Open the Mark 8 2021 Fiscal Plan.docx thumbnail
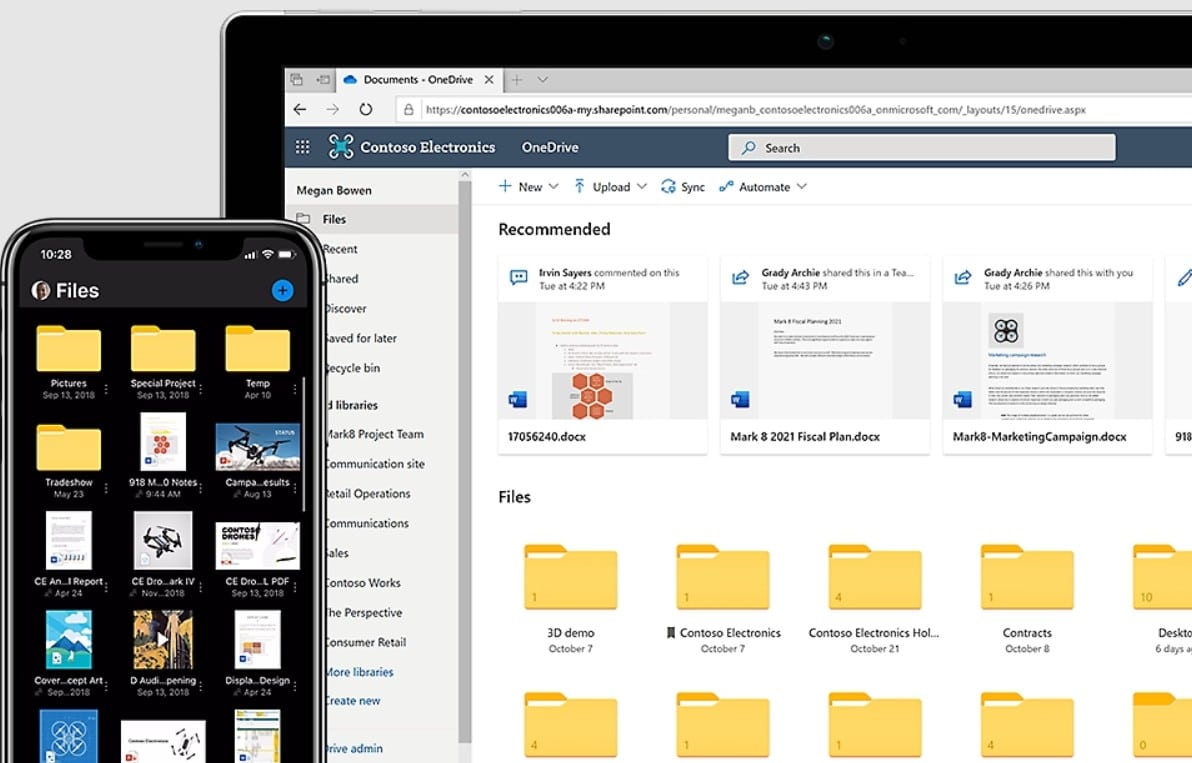Screen dimensions: 1192x763 point(825,361)
